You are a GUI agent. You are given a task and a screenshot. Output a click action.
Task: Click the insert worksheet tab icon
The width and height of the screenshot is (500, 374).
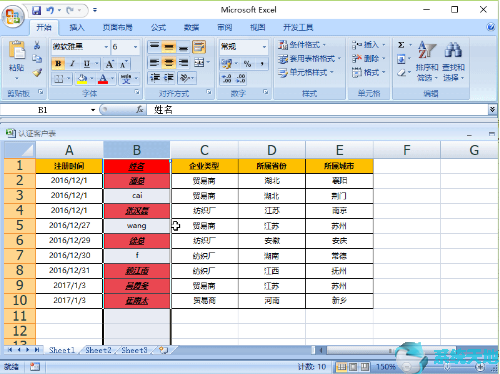point(164,350)
